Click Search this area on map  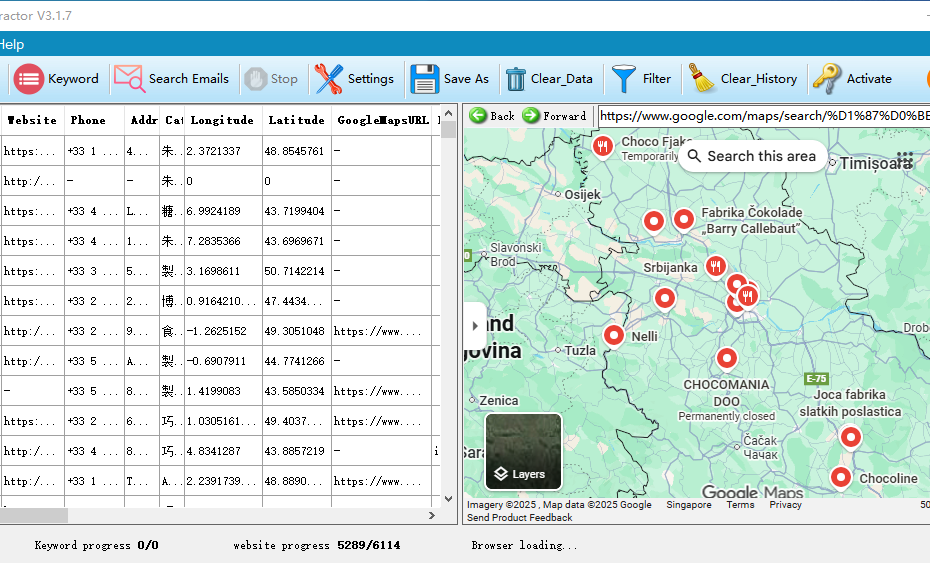point(751,156)
